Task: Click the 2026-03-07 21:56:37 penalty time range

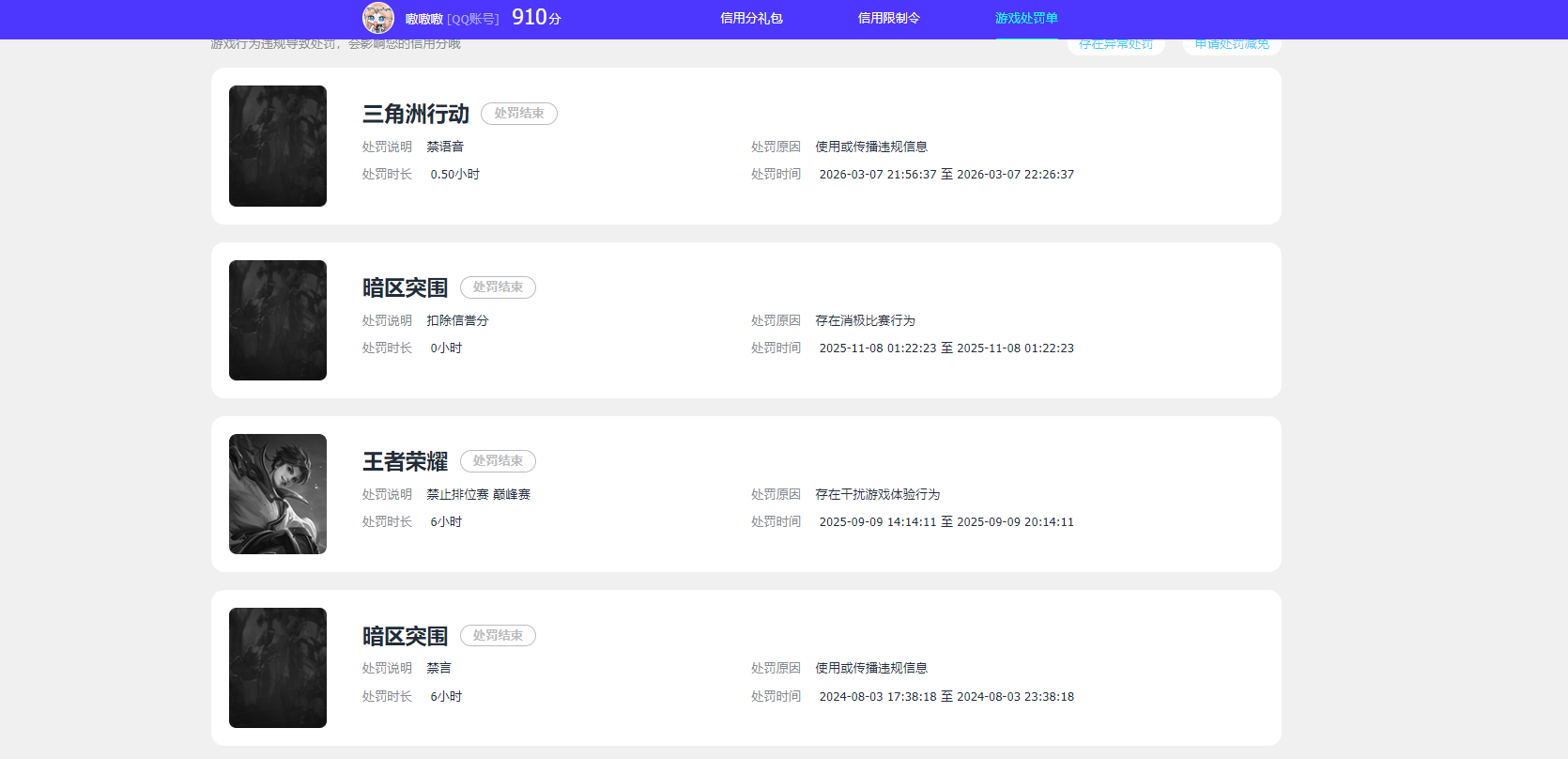Action: [x=946, y=175]
